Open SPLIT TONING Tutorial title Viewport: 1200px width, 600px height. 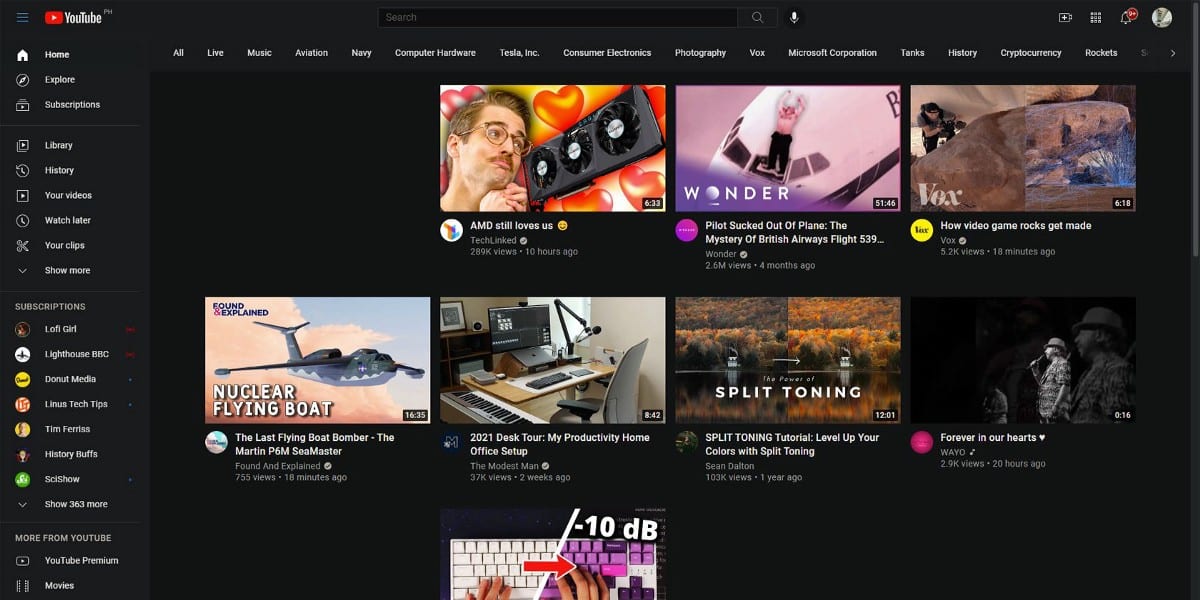click(x=792, y=444)
